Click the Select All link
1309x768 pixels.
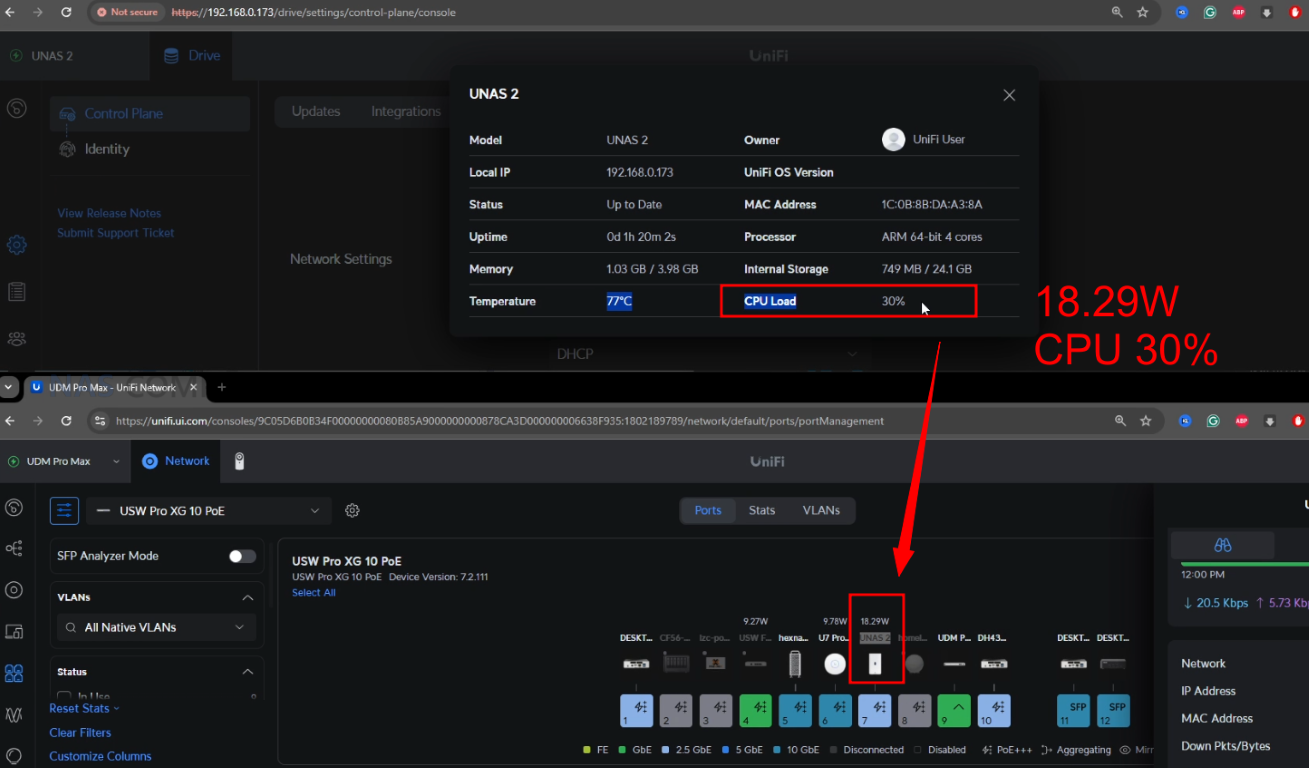[313, 593]
